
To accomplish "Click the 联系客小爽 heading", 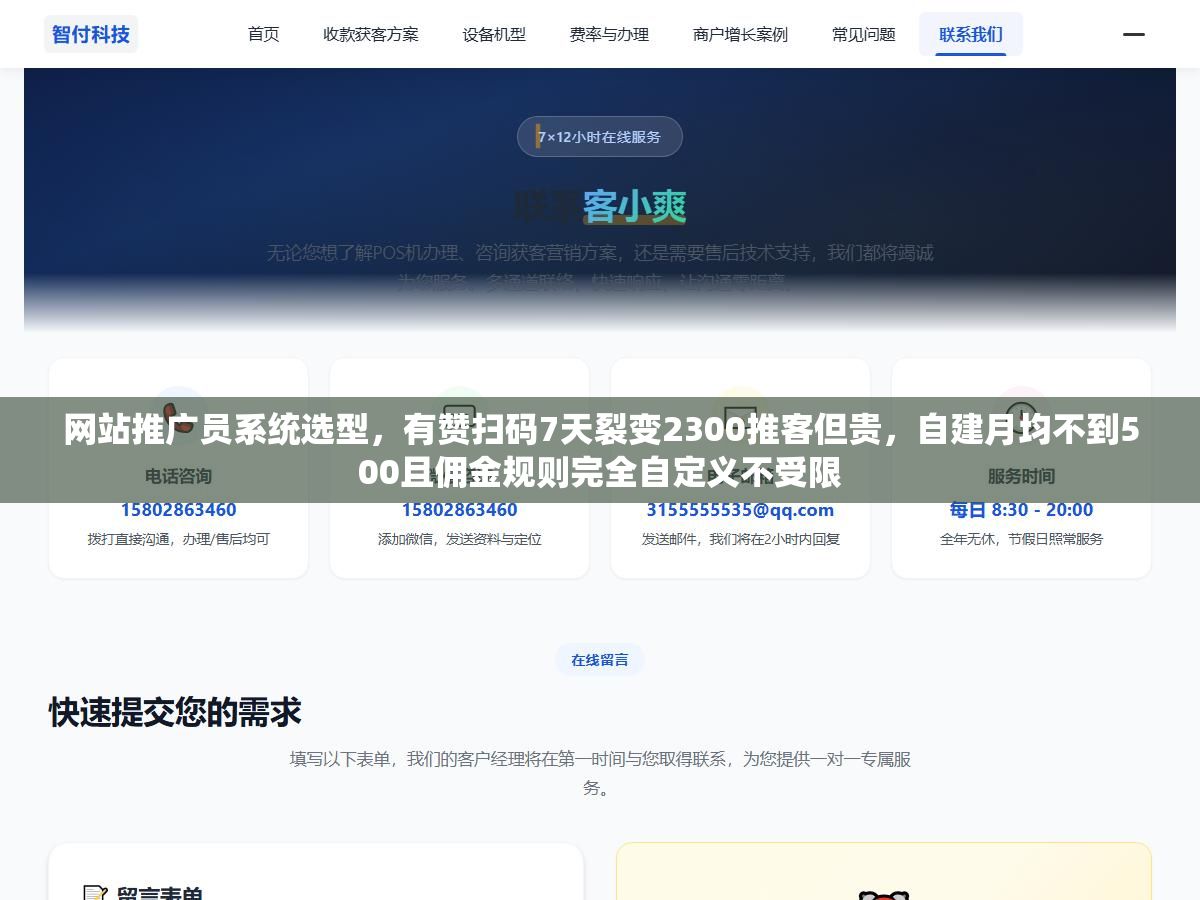I will coord(600,206).
